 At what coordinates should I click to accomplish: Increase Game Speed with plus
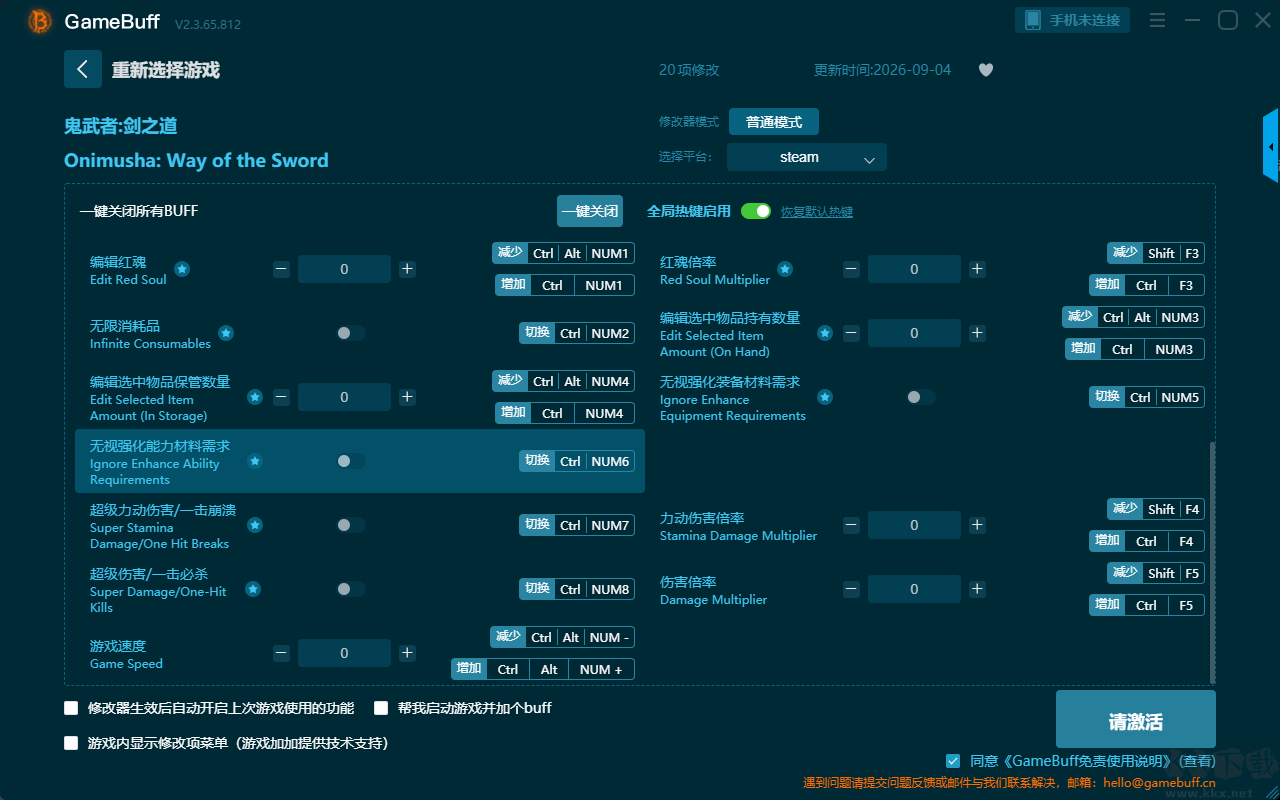tap(407, 653)
